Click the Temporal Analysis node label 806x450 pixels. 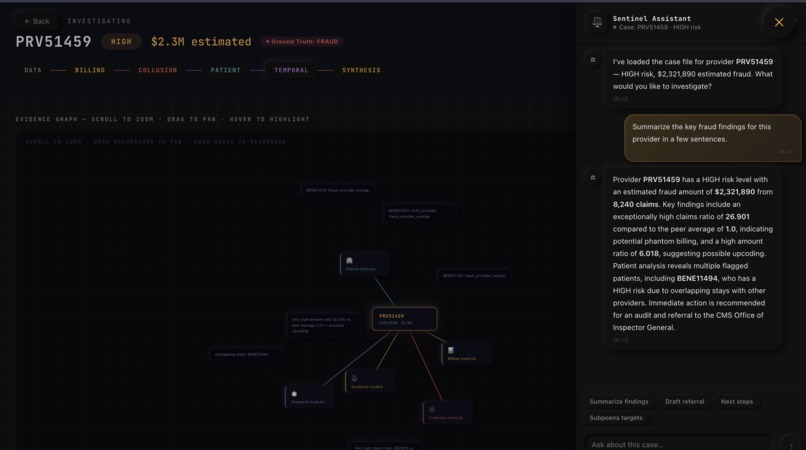[x=308, y=402]
